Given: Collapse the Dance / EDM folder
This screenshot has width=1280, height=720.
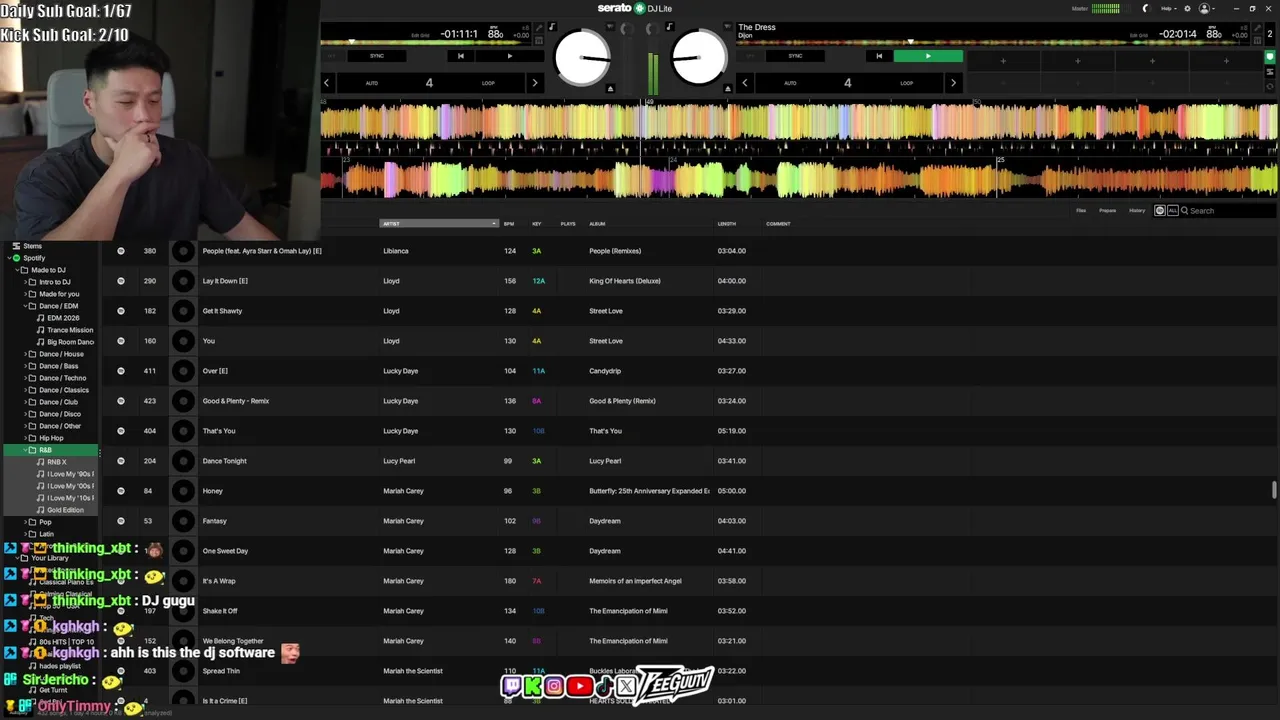Looking at the screenshot, I should click(x=26, y=306).
